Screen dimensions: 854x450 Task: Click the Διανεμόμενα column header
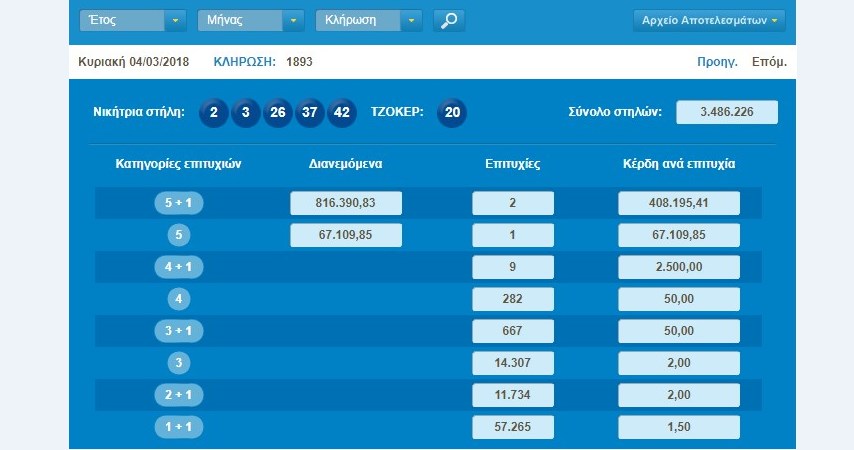(345, 164)
